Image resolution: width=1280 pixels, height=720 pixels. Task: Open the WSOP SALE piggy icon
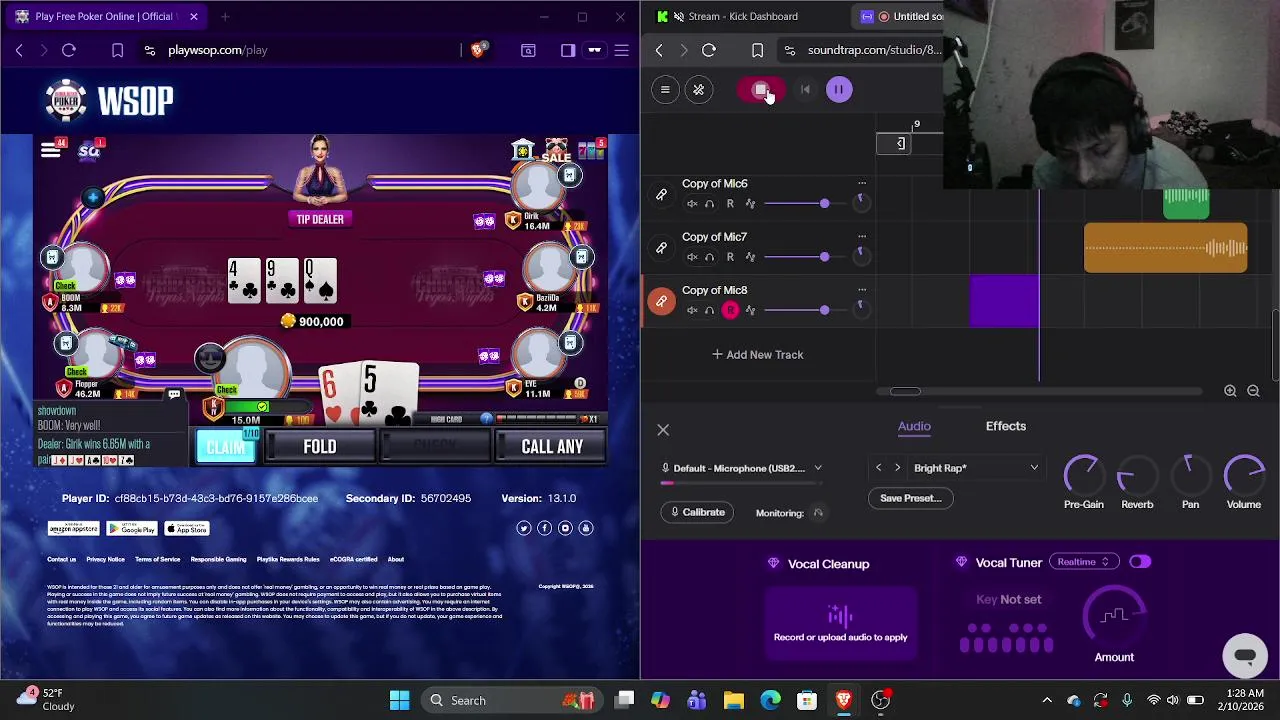[x=556, y=151]
